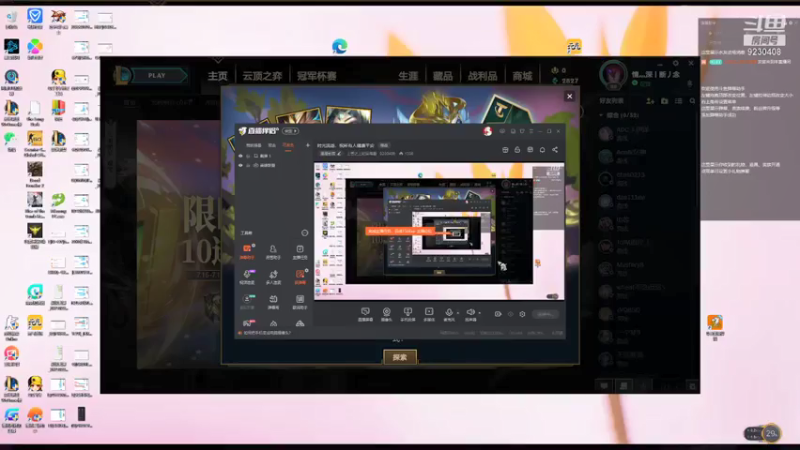Open the chat icon at friends panel bottom
The width and height of the screenshot is (800, 450).
click(604, 386)
